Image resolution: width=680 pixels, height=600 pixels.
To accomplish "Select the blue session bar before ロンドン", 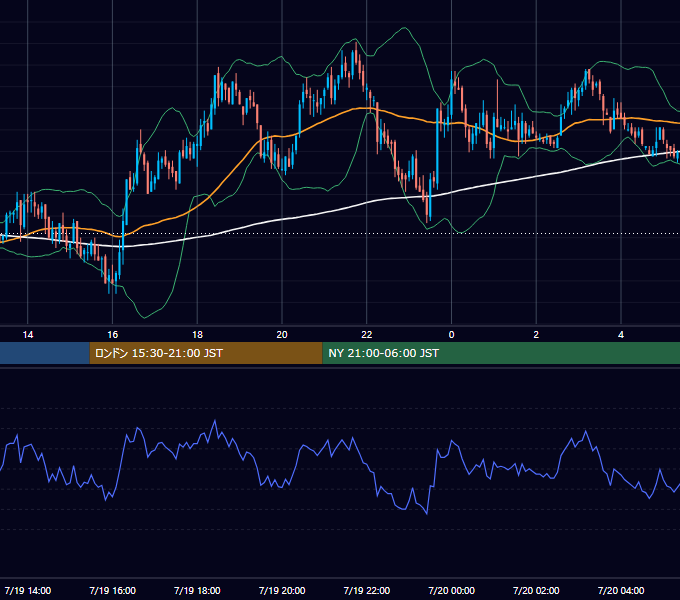I will point(45,353).
